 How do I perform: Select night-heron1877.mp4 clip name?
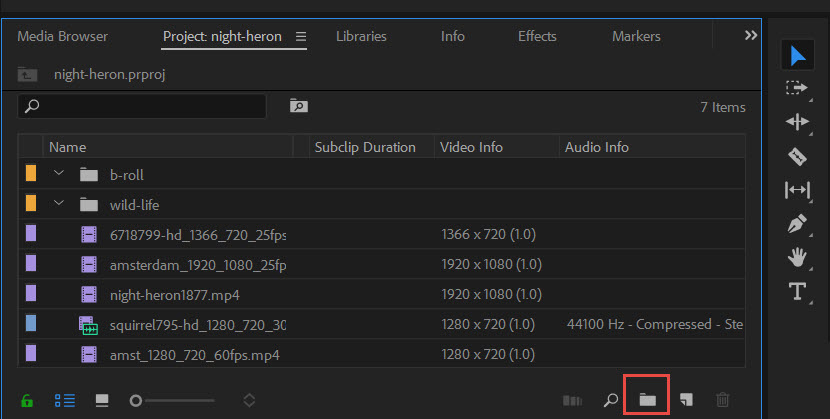175,295
